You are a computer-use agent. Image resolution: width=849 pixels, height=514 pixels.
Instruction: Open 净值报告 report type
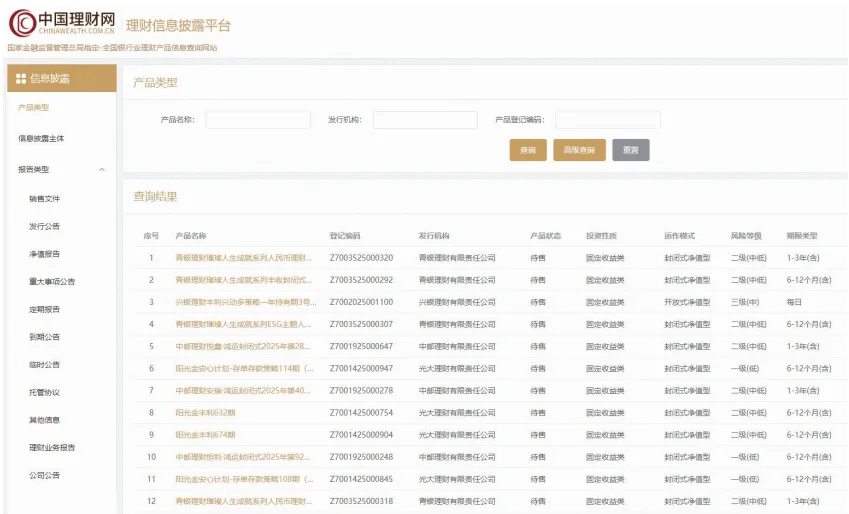[44, 253]
